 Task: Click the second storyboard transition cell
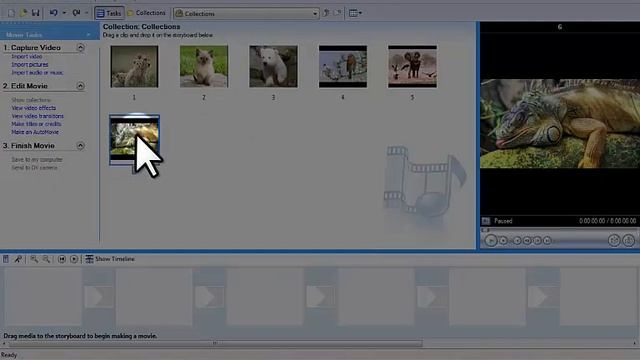point(209,297)
